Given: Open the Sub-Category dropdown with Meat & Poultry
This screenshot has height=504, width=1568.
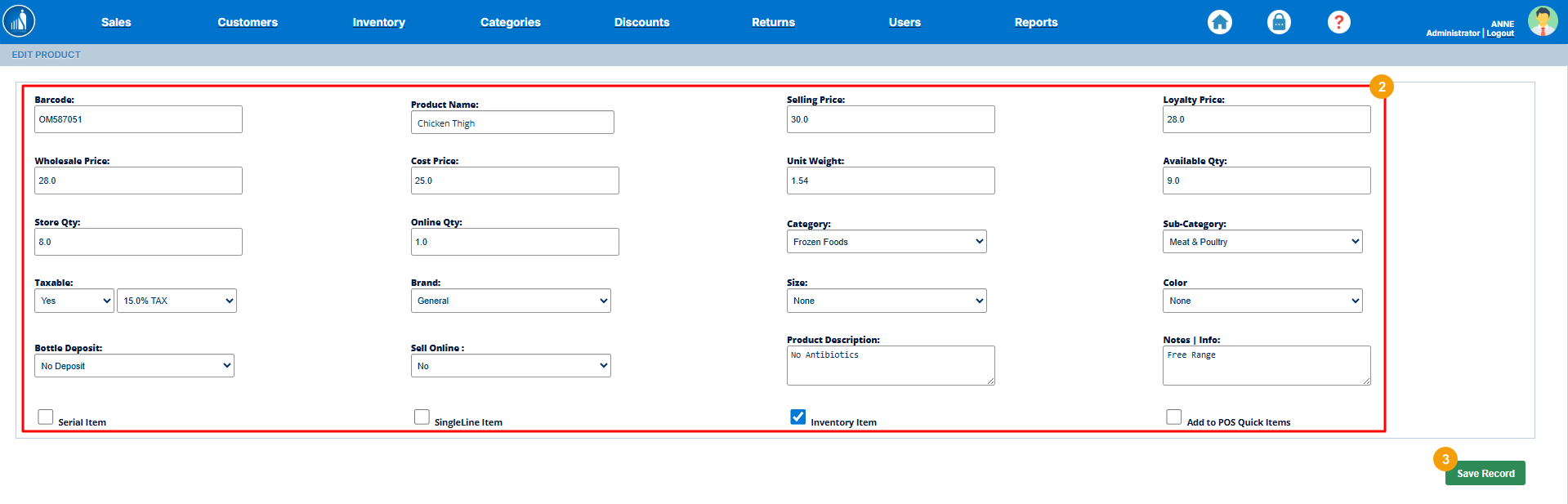Looking at the screenshot, I should click(x=1262, y=242).
